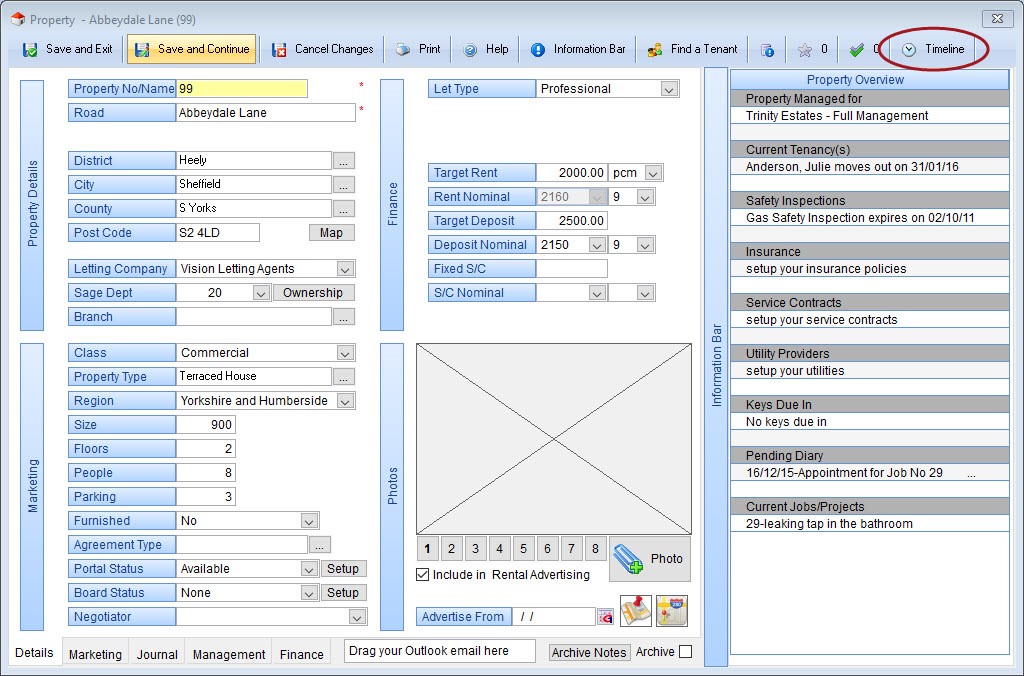Click the Property No/Name field

pos(242,89)
